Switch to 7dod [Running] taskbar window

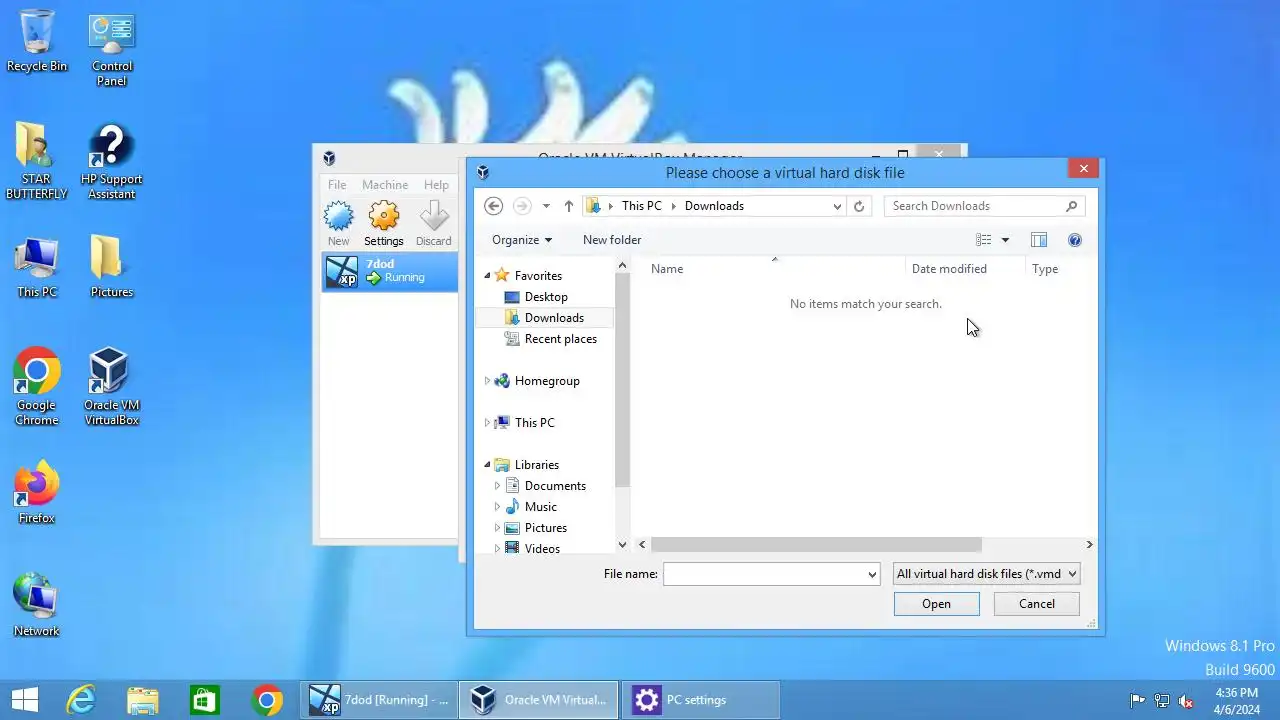[379, 700]
